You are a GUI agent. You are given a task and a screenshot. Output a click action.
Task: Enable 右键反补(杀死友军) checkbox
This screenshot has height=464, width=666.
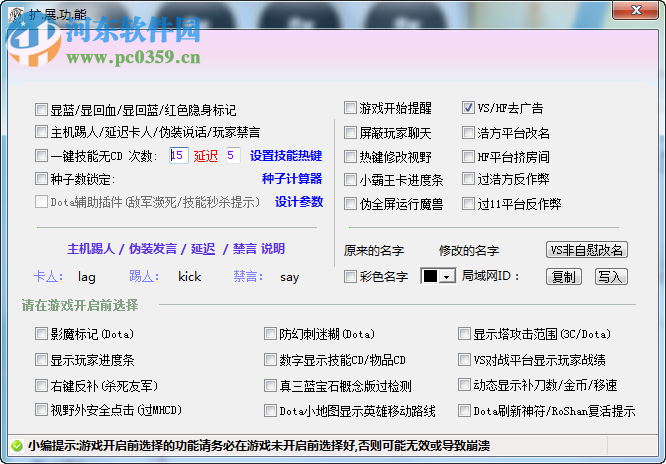tap(41, 386)
